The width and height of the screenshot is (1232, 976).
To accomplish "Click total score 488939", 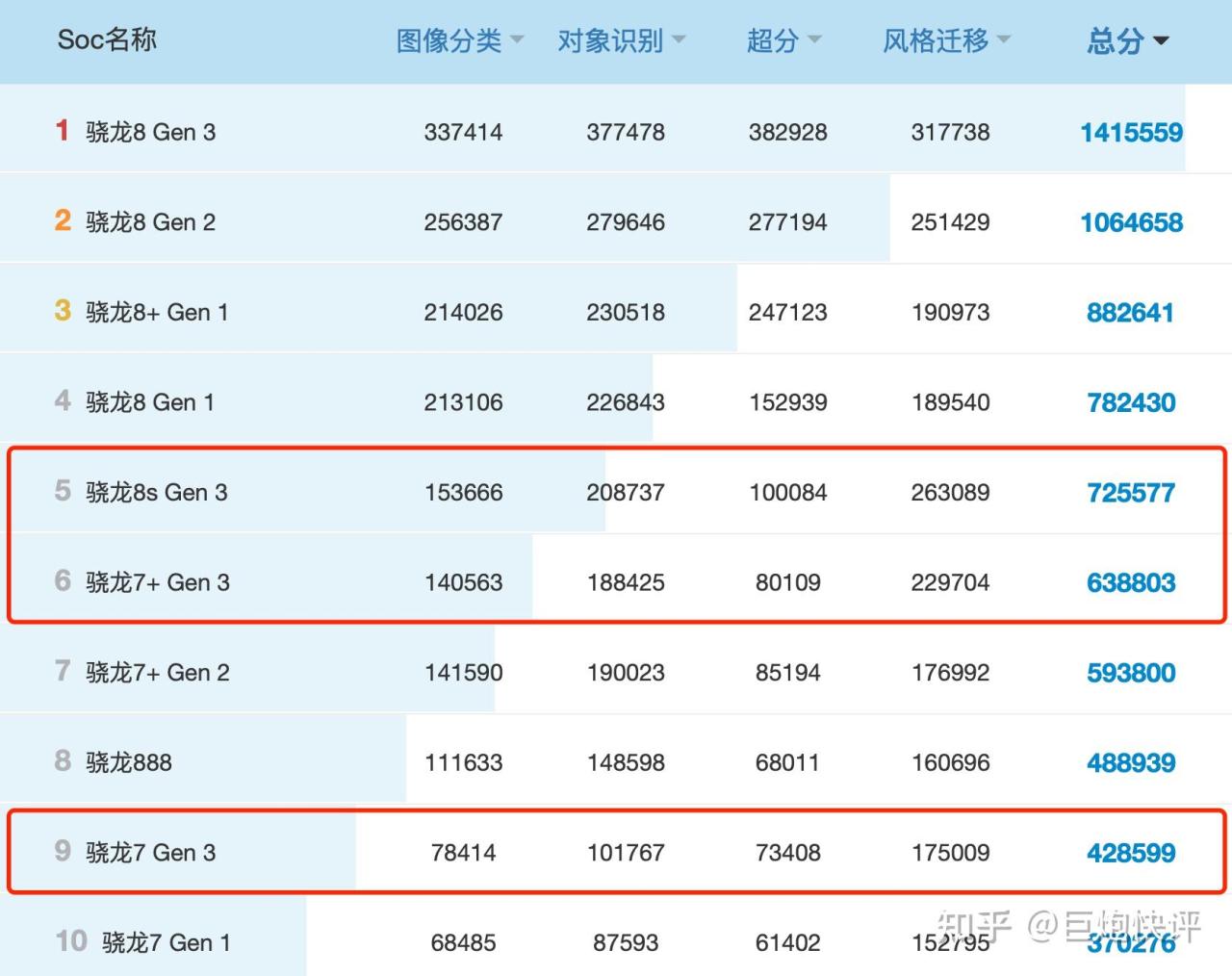I will [x=1131, y=762].
